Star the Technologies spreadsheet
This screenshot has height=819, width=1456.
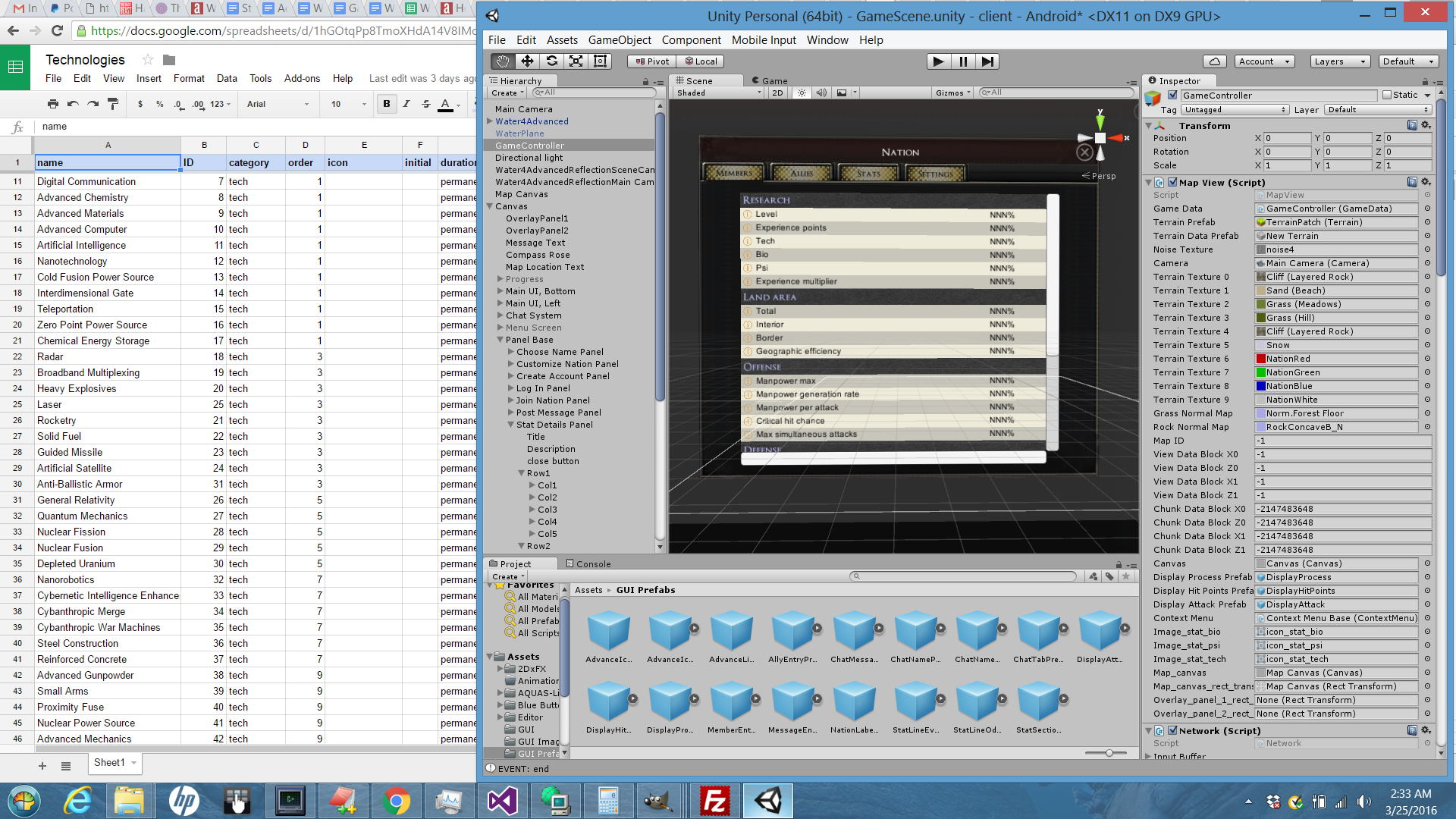click(x=148, y=60)
